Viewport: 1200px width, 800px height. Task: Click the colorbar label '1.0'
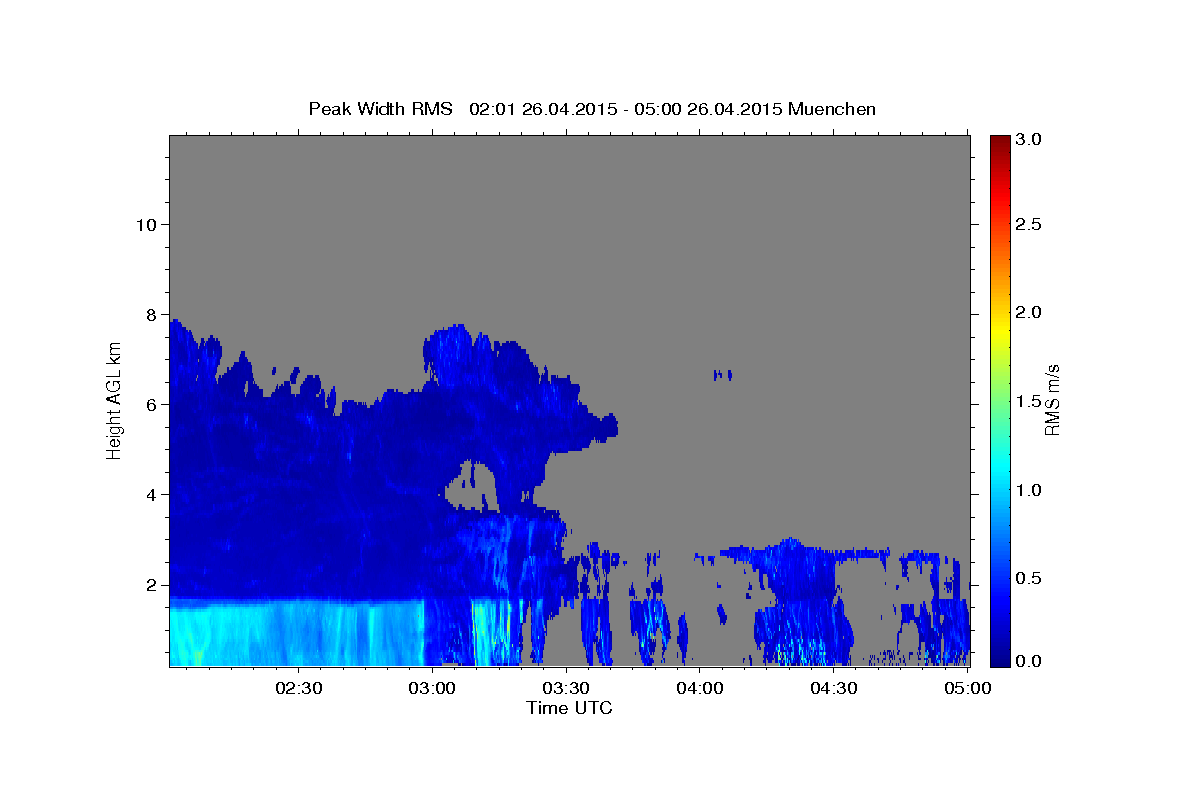[1029, 490]
